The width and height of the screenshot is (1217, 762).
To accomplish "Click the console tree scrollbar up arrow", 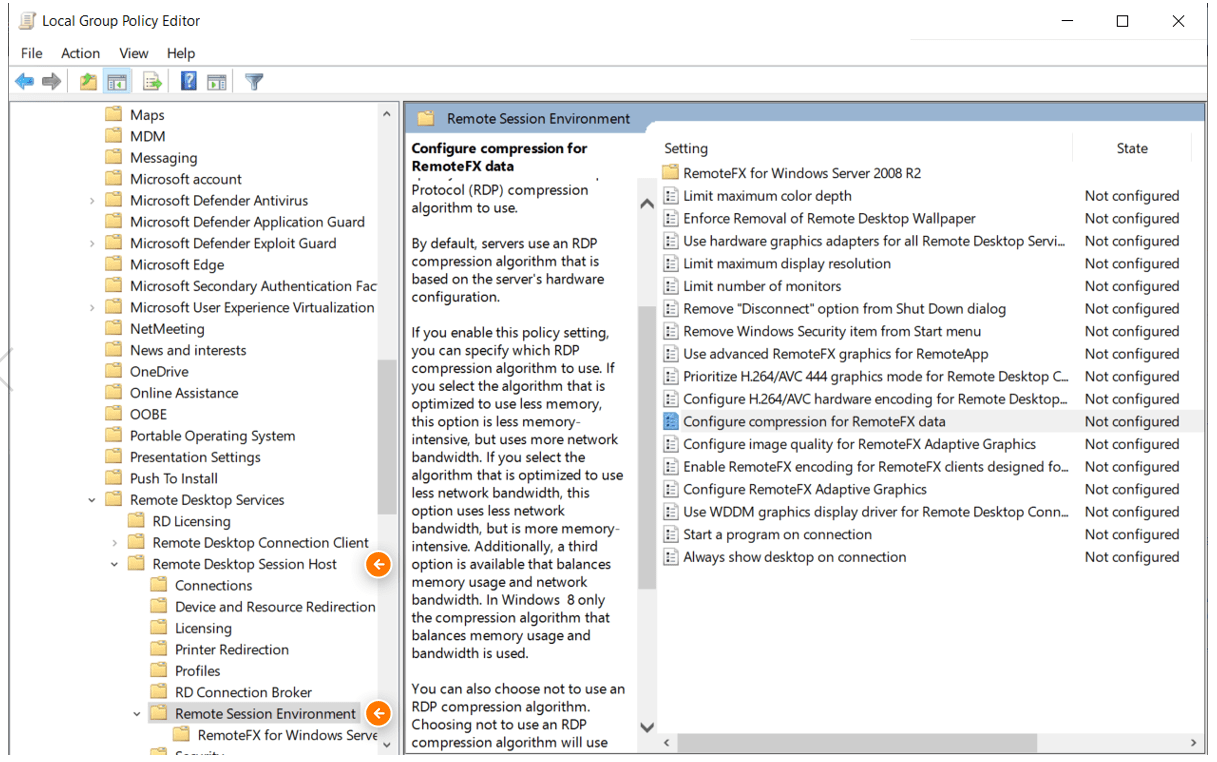I will 387,115.
